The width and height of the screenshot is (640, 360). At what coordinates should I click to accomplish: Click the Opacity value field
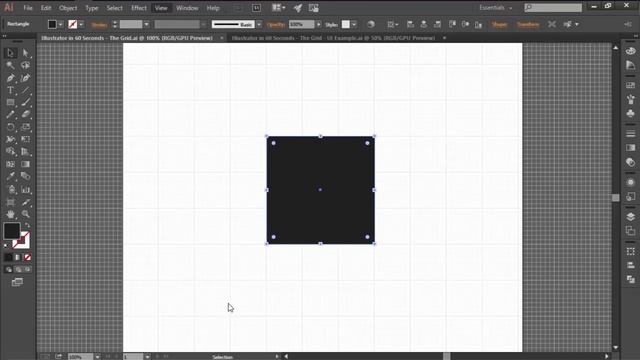(301, 24)
